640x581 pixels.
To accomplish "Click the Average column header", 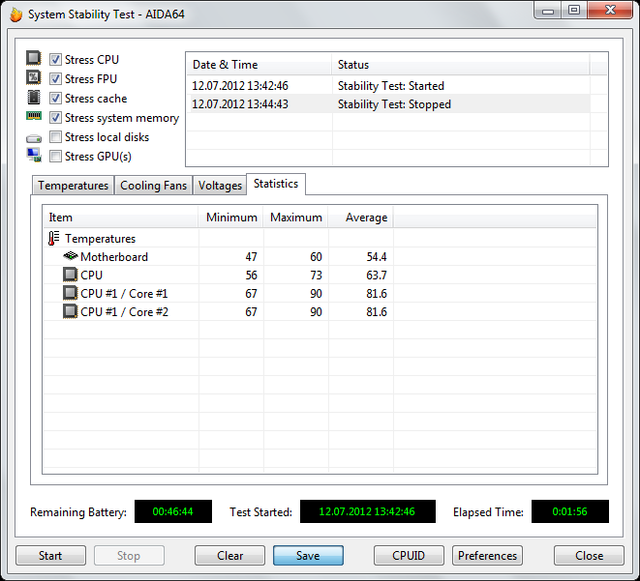I will coord(361,217).
